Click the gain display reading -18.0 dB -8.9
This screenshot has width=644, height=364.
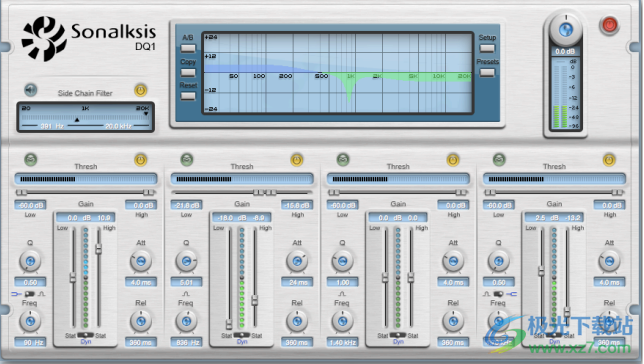click(x=242, y=217)
